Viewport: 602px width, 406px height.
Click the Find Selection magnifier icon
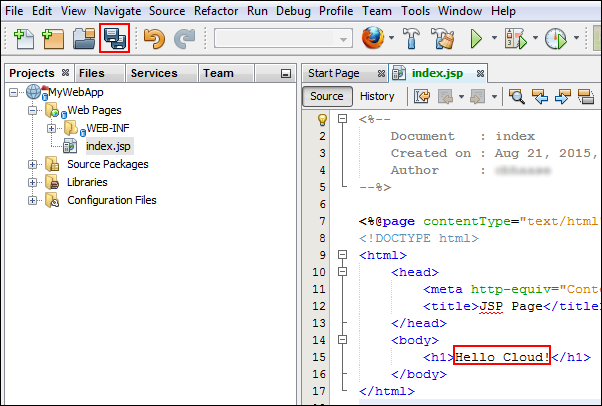517,97
